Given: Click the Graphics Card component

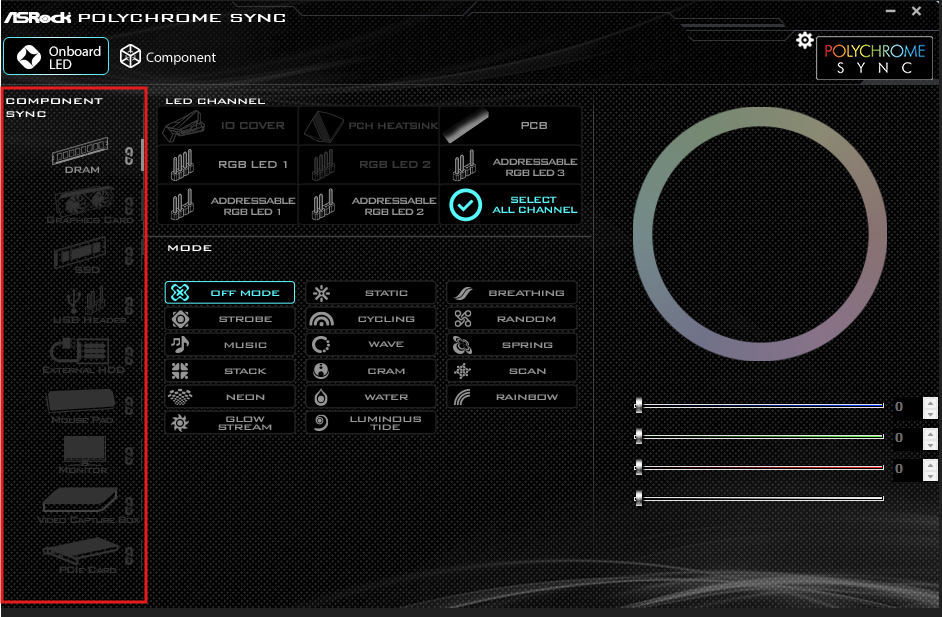Looking at the screenshot, I should pos(87,205).
